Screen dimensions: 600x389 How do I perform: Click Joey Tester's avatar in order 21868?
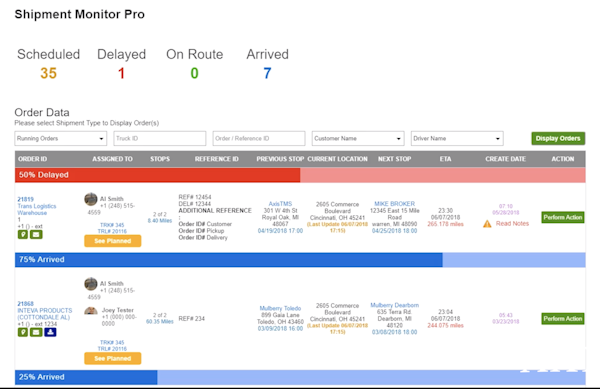91,311
